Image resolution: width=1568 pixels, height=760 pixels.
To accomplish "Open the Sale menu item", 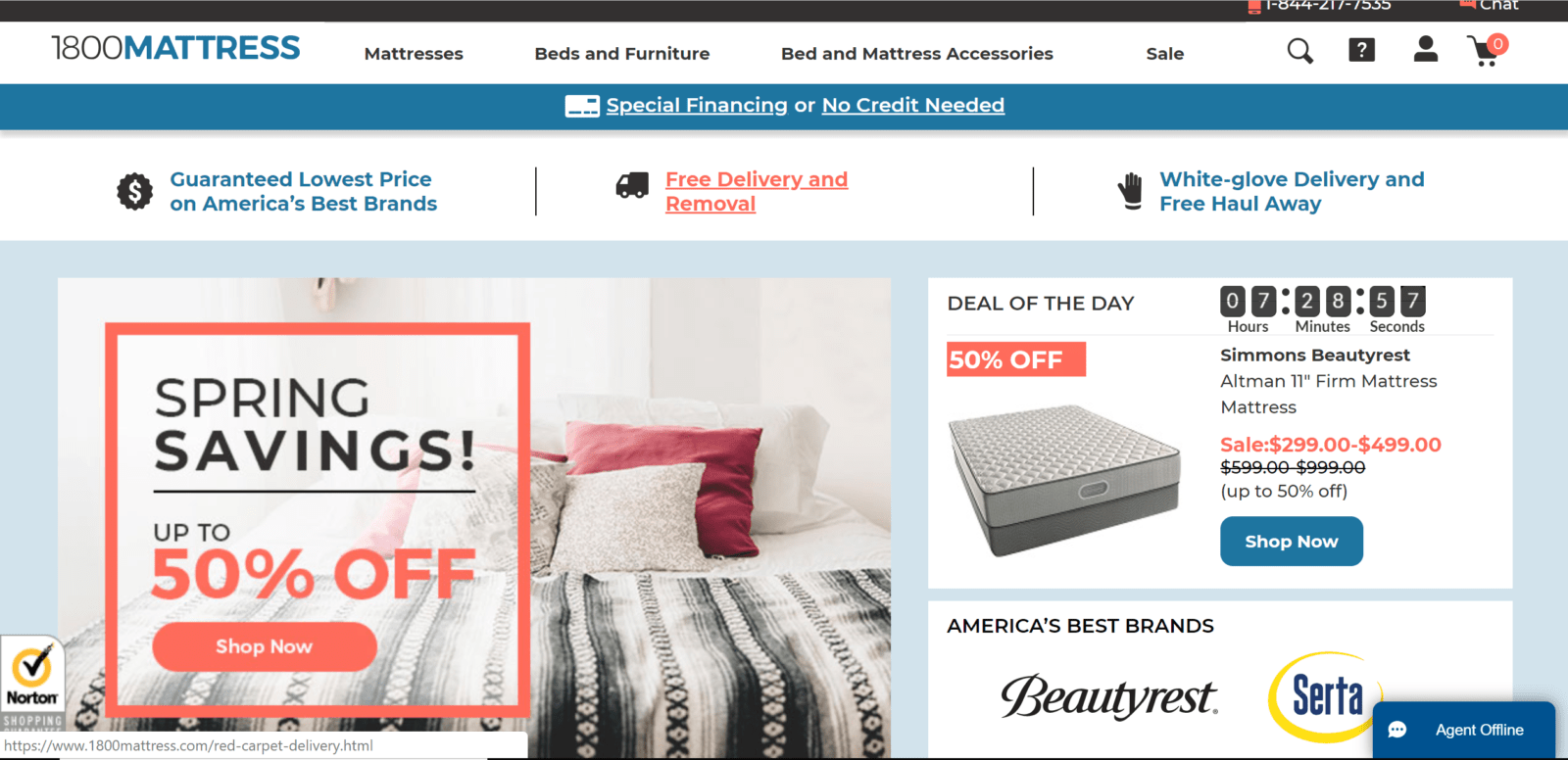I will pyautogui.click(x=1165, y=54).
